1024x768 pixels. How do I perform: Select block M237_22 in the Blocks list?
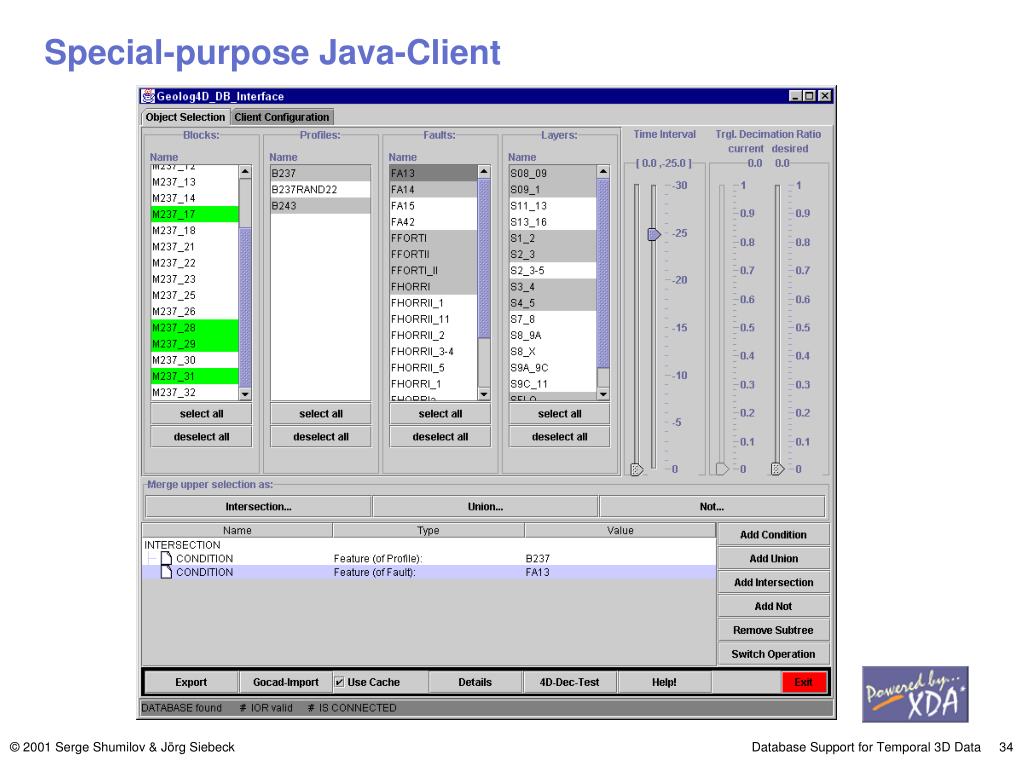[195, 263]
